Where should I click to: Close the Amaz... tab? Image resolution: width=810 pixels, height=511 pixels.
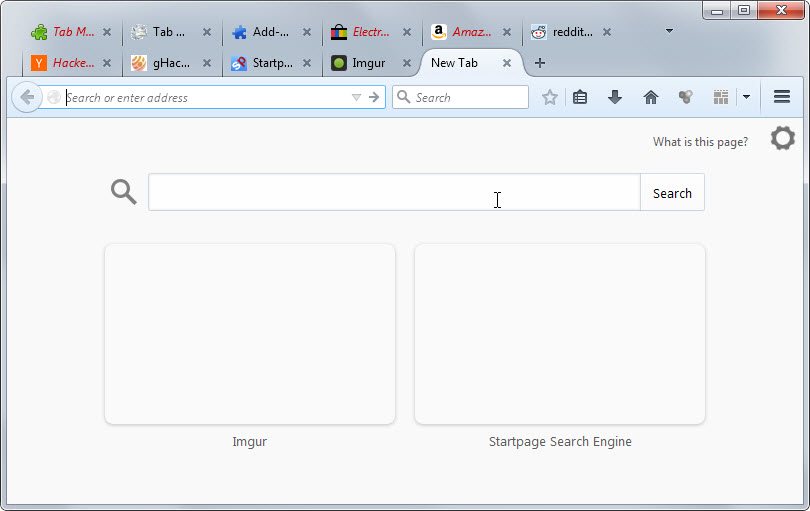click(x=507, y=32)
